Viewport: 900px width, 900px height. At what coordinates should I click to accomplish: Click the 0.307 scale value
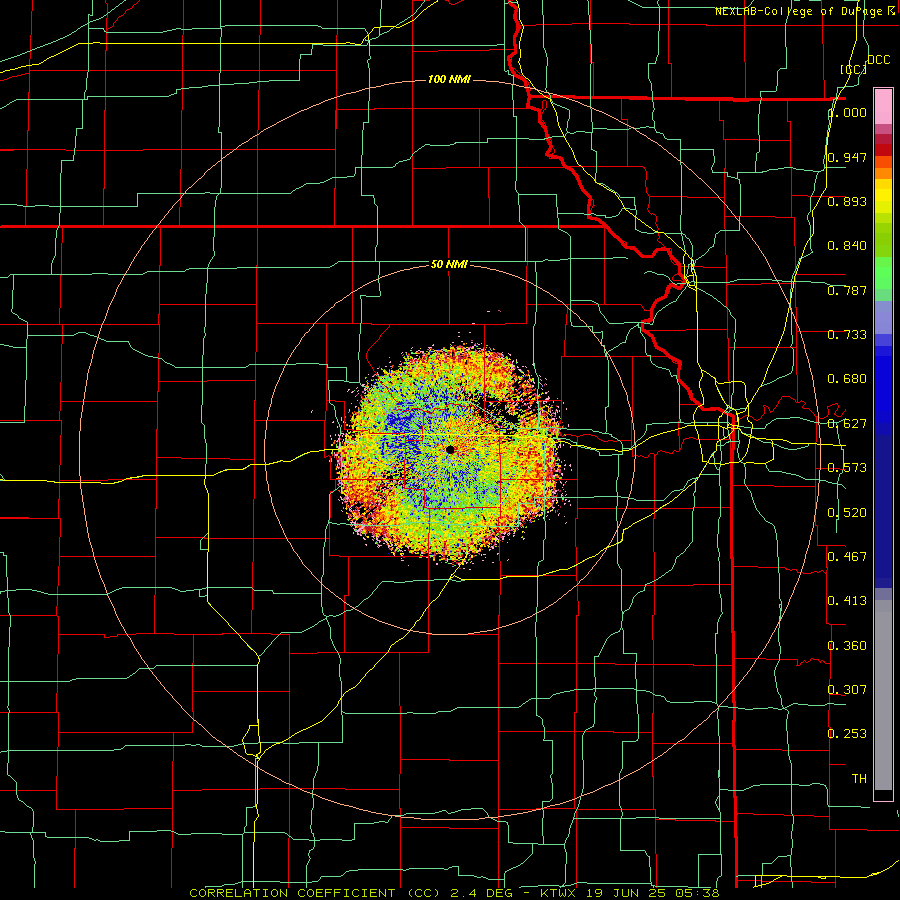coord(847,689)
